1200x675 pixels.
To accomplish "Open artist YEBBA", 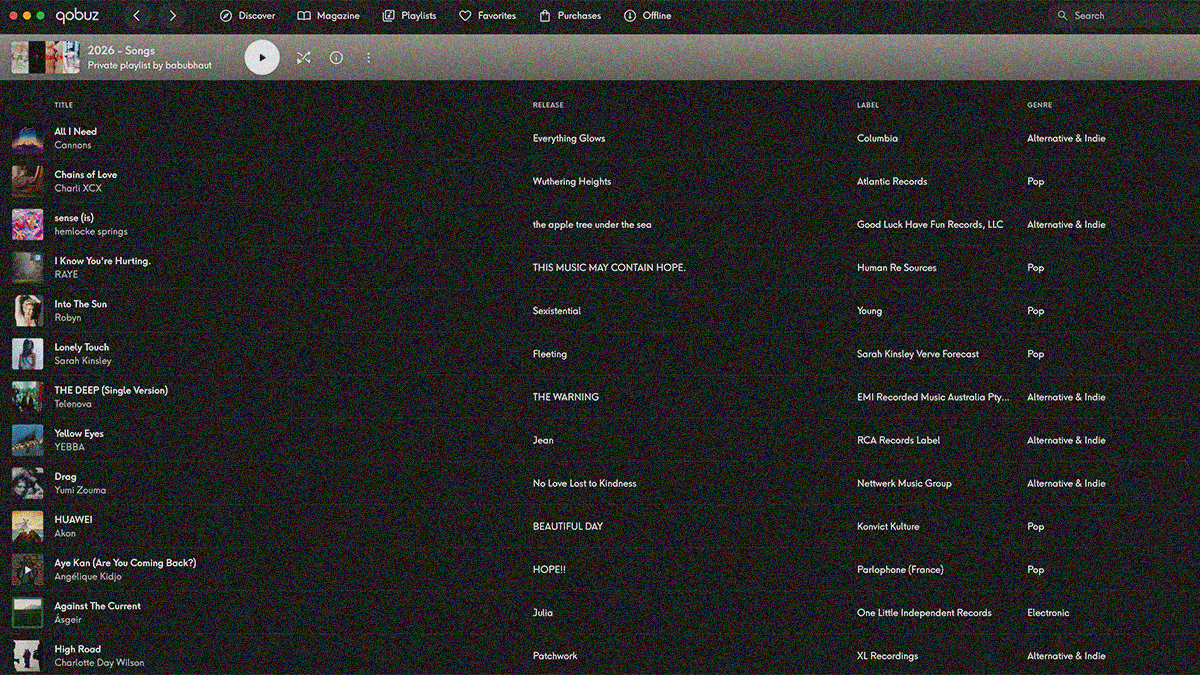I will [x=70, y=447].
